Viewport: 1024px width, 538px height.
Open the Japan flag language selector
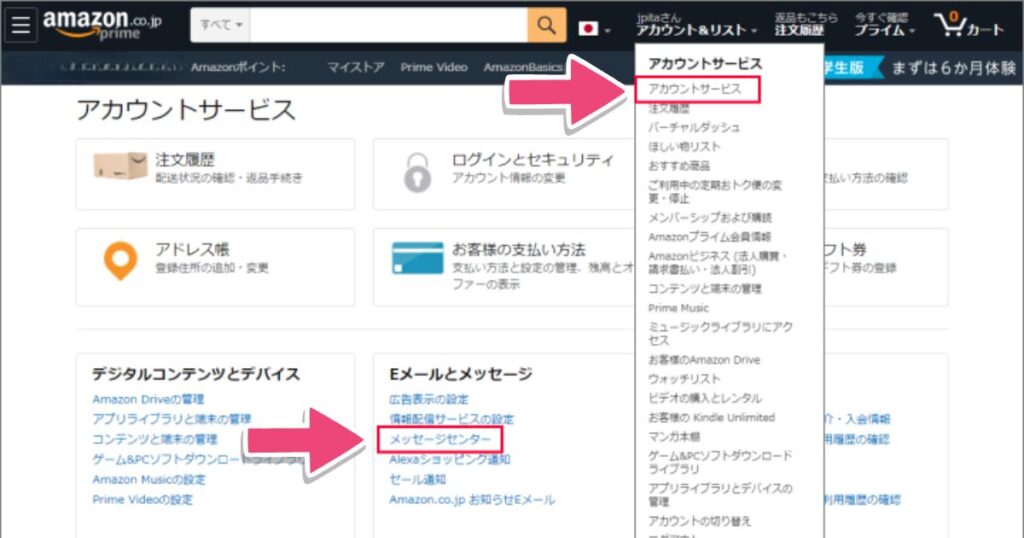tap(594, 29)
